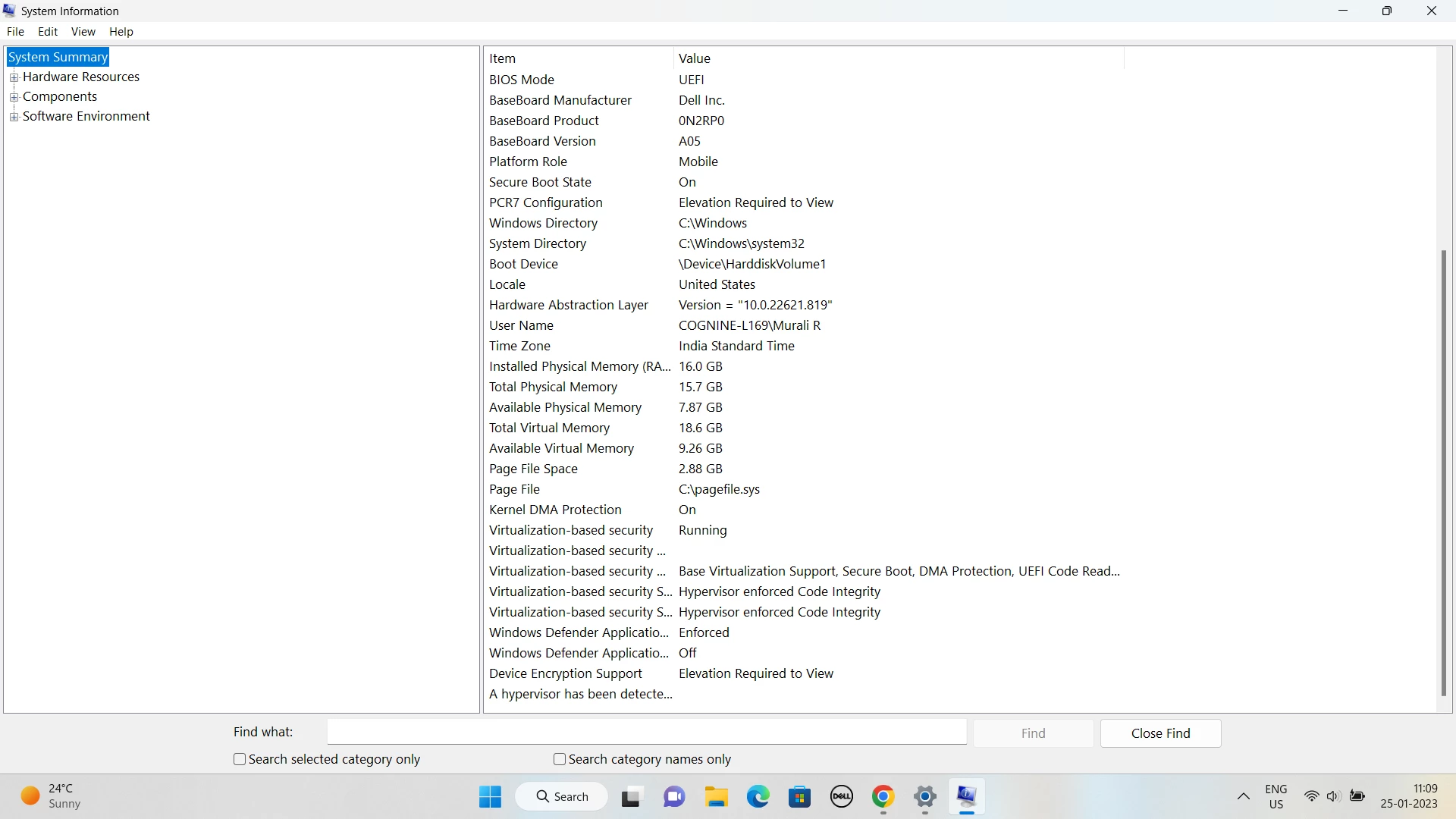Click the Close Find button
This screenshot has width=1456, height=819.
(x=1160, y=733)
